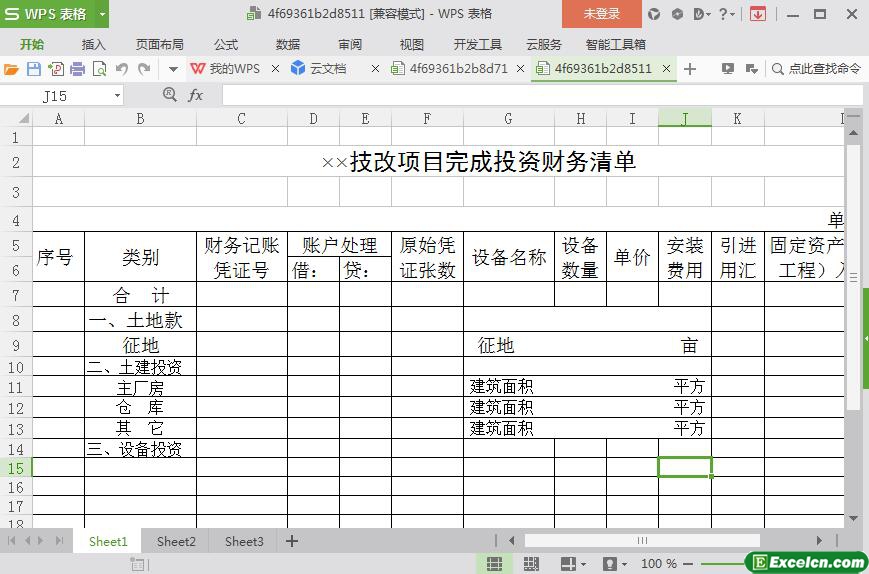This screenshot has width=869, height=574.
Task: Click the formula bar input field
Action: 543,95
